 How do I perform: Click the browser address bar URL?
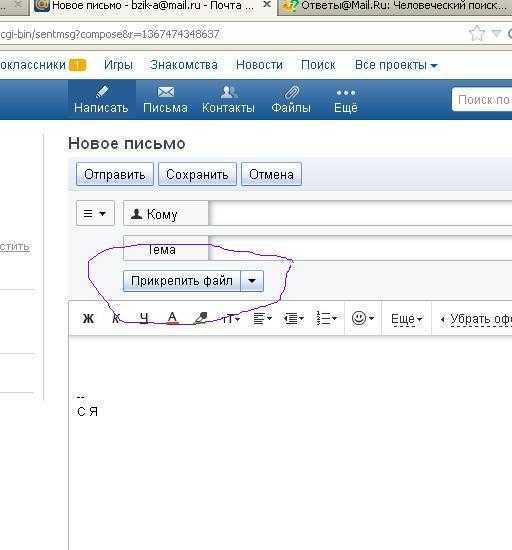110,34
